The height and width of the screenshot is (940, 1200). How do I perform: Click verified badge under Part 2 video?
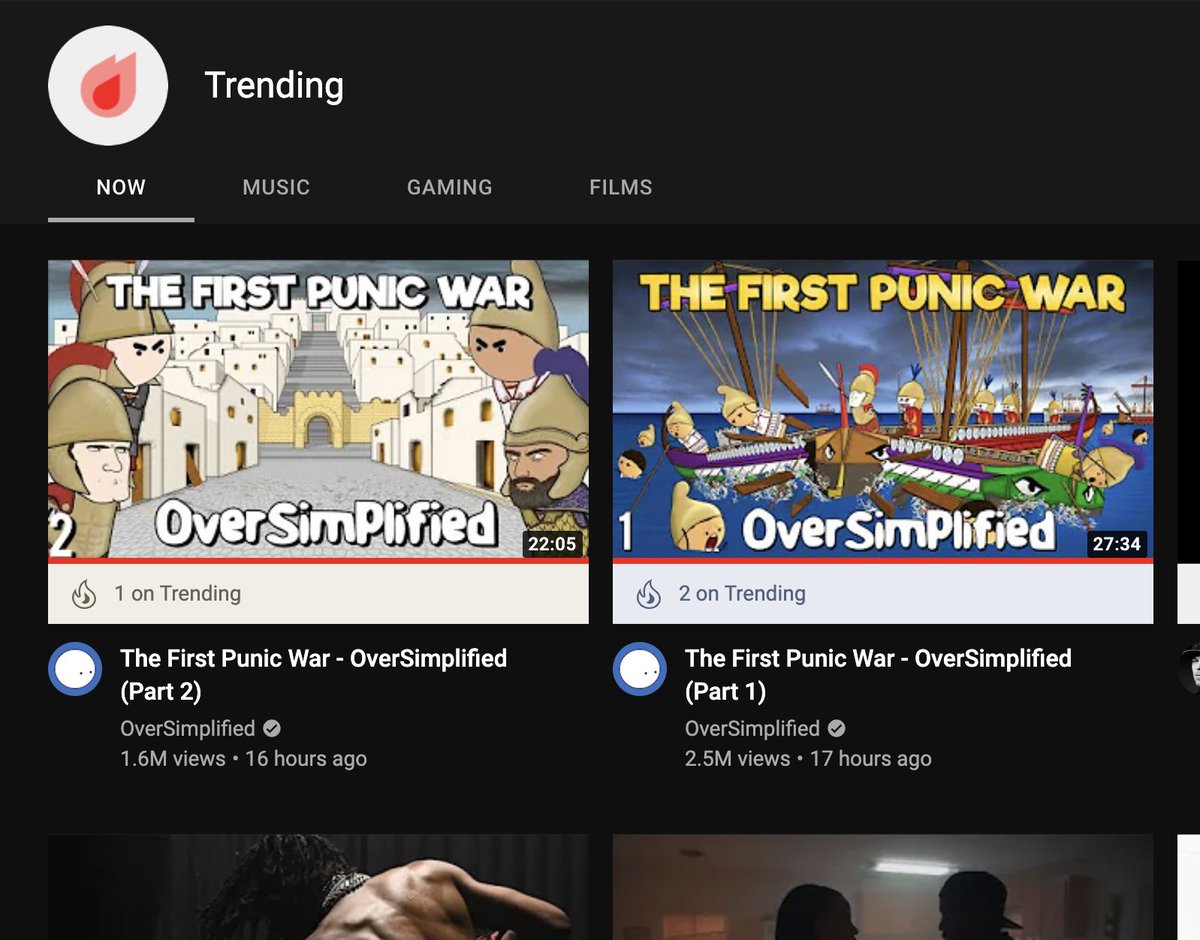272,728
